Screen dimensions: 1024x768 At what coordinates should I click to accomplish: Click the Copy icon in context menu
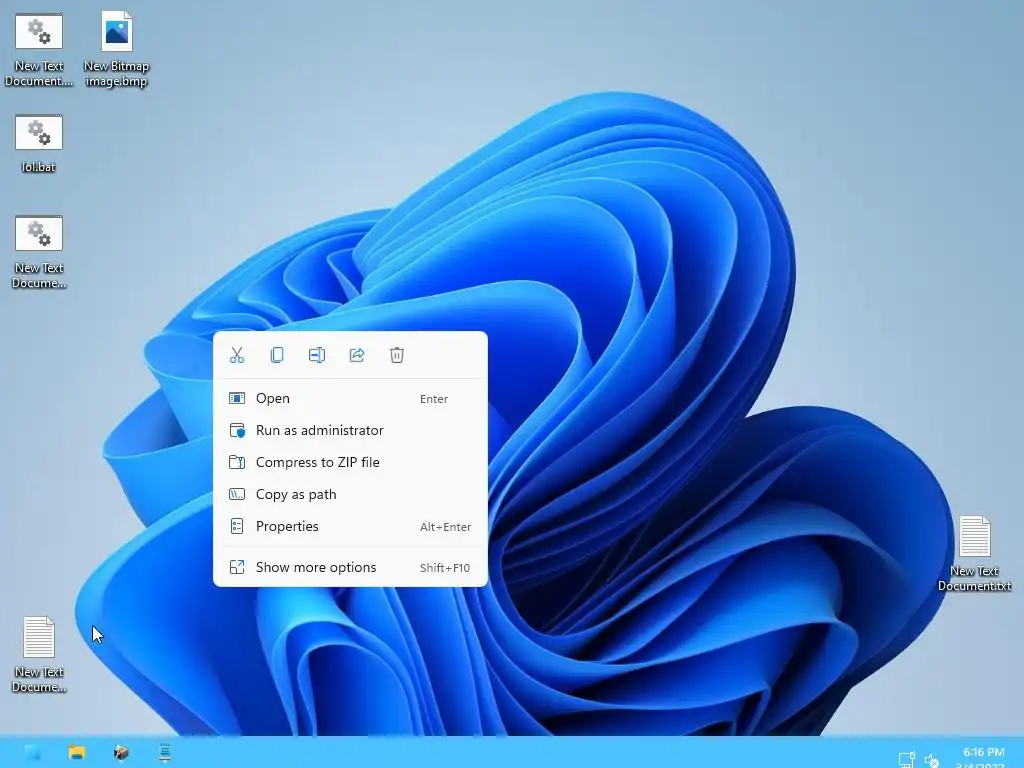click(x=277, y=355)
